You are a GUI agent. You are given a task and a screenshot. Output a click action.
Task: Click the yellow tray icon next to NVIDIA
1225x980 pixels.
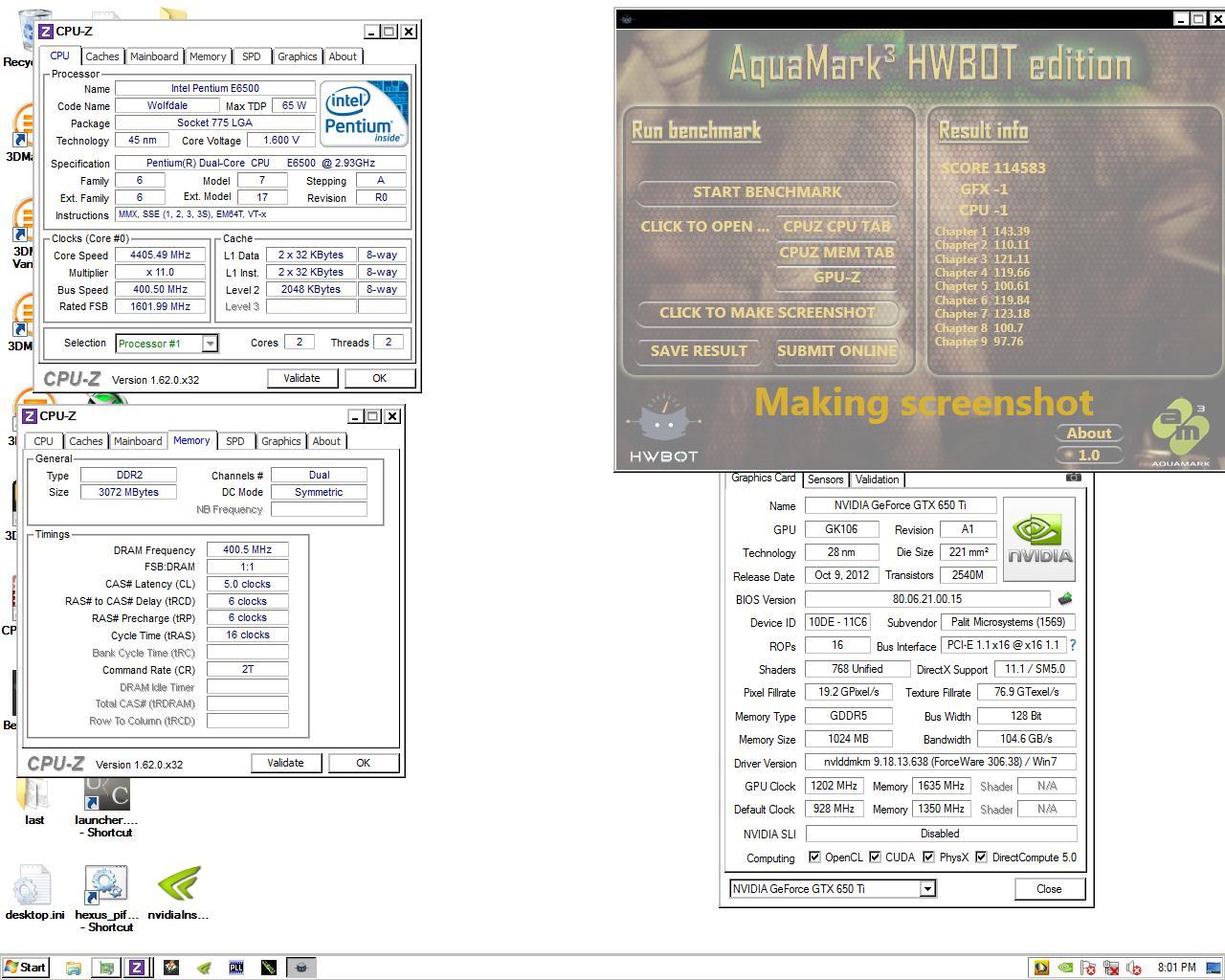click(x=1041, y=968)
